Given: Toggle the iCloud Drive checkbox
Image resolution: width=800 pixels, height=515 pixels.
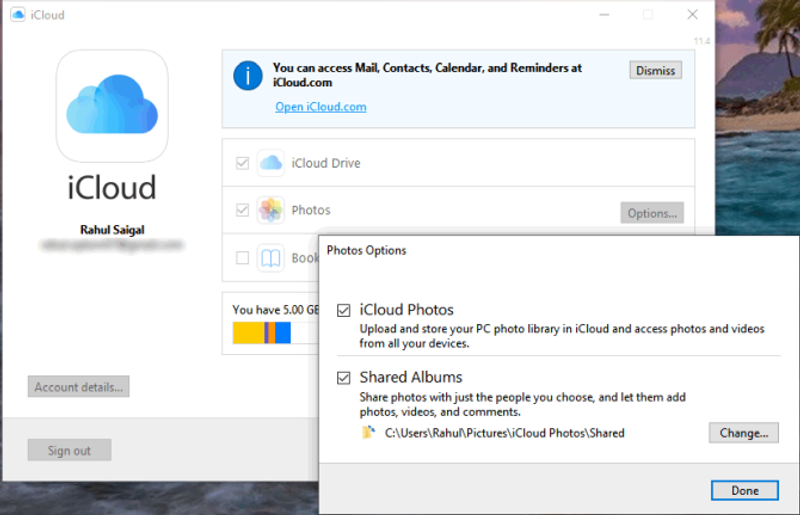Looking at the screenshot, I should pyautogui.click(x=242, y=163).
